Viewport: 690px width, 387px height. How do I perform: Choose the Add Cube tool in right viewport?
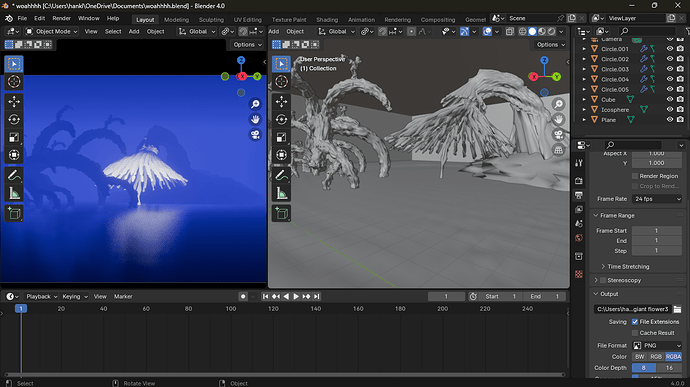282,214
